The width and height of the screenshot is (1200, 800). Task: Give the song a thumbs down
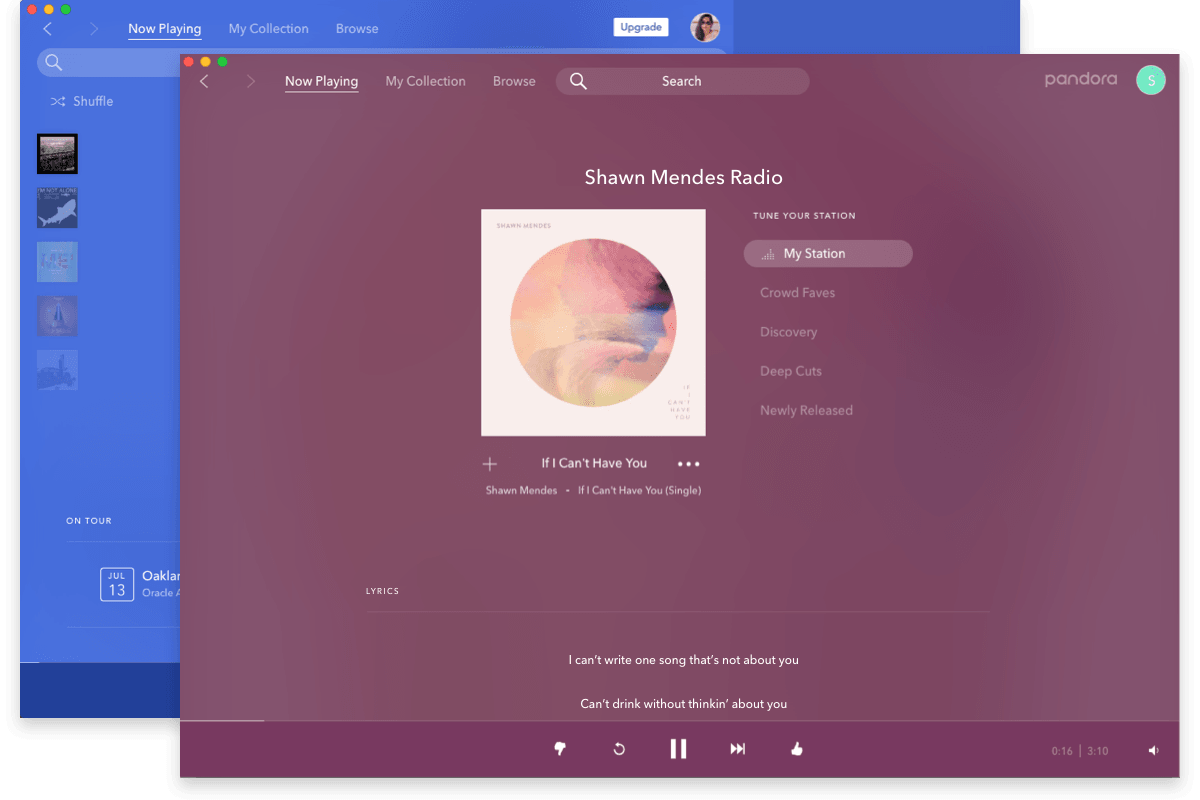point(560,748)
